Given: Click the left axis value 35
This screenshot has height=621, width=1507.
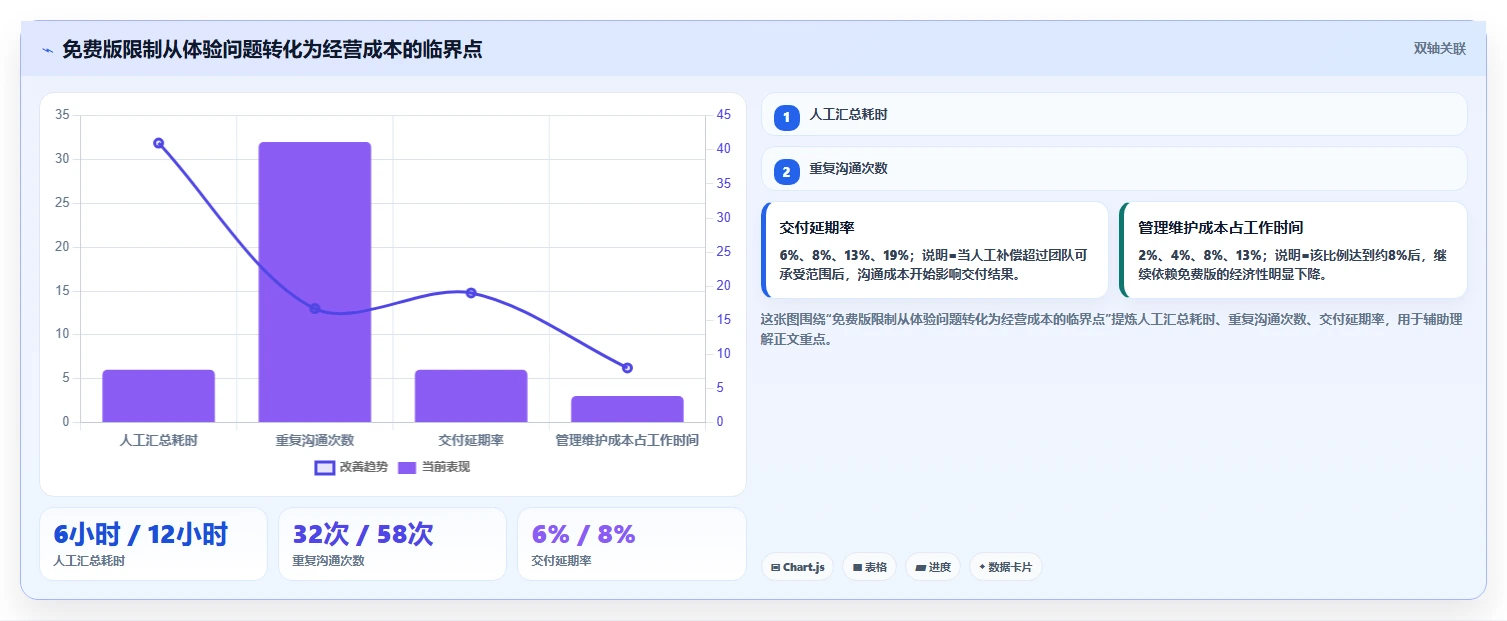Looking at the screenshot, I should (62, 115).
